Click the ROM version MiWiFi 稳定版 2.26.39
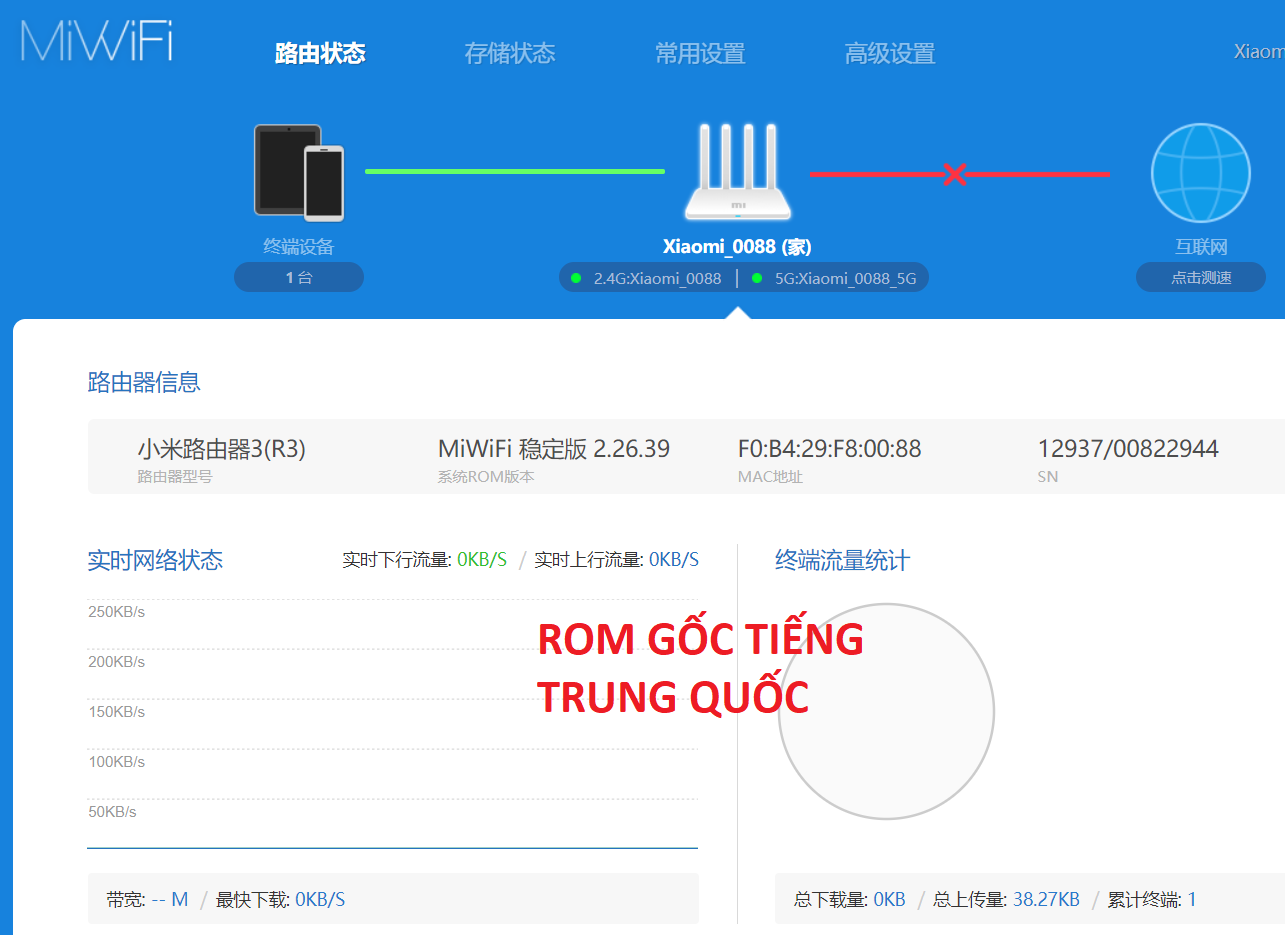The width and height of the screenshot is (1285, 935). pyautogui.click(x=554, y=449)
